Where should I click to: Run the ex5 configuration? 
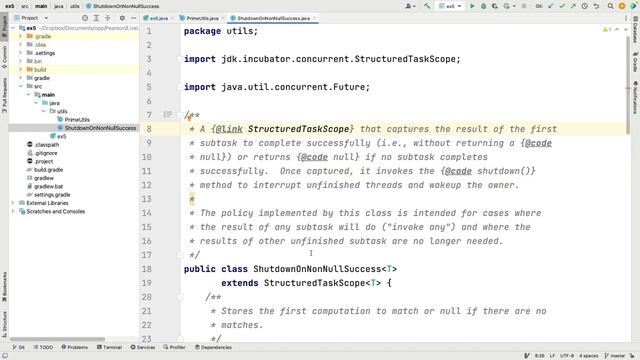[x=472, y=6]
